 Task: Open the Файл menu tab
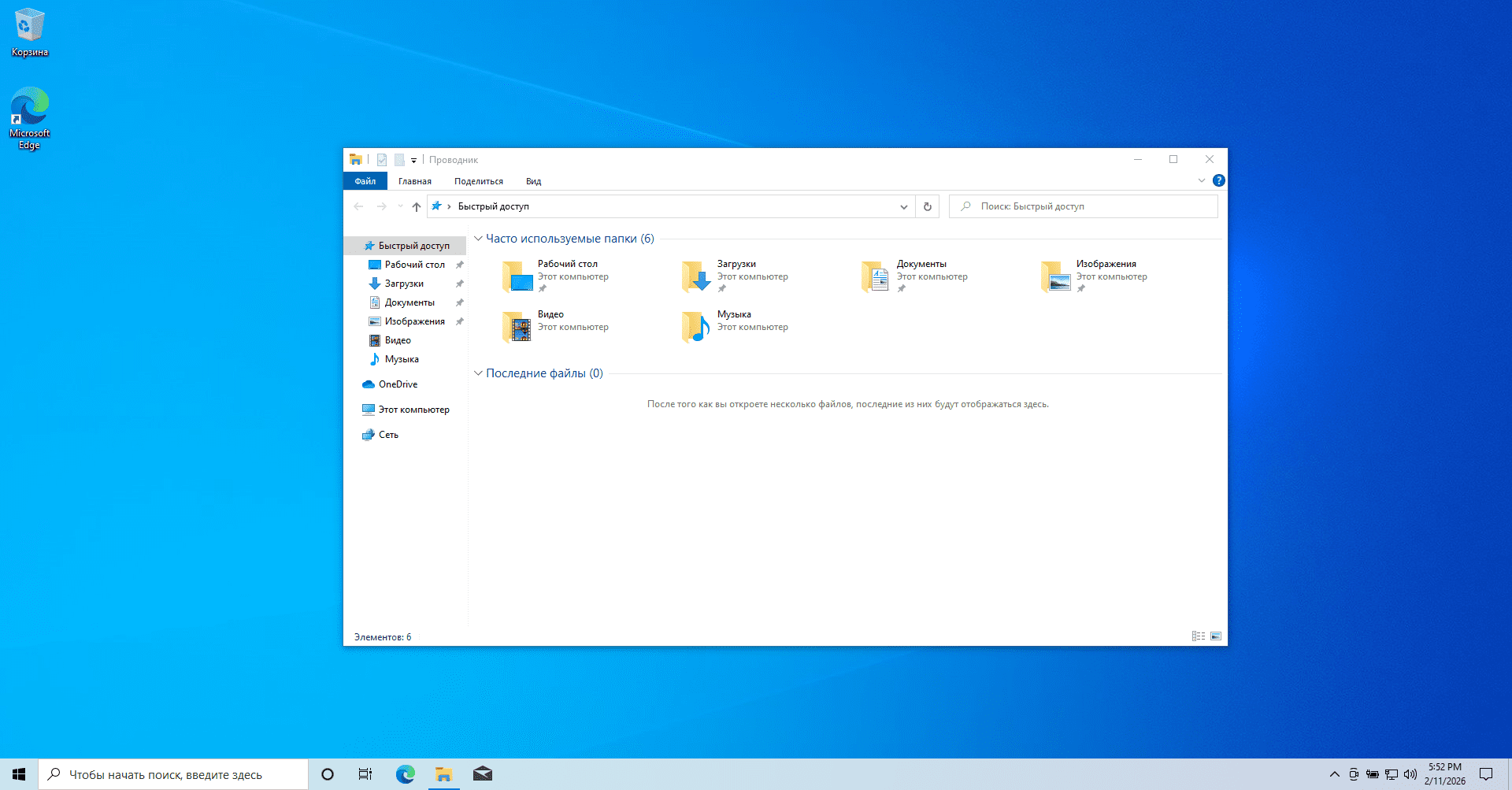pos(365,181)
